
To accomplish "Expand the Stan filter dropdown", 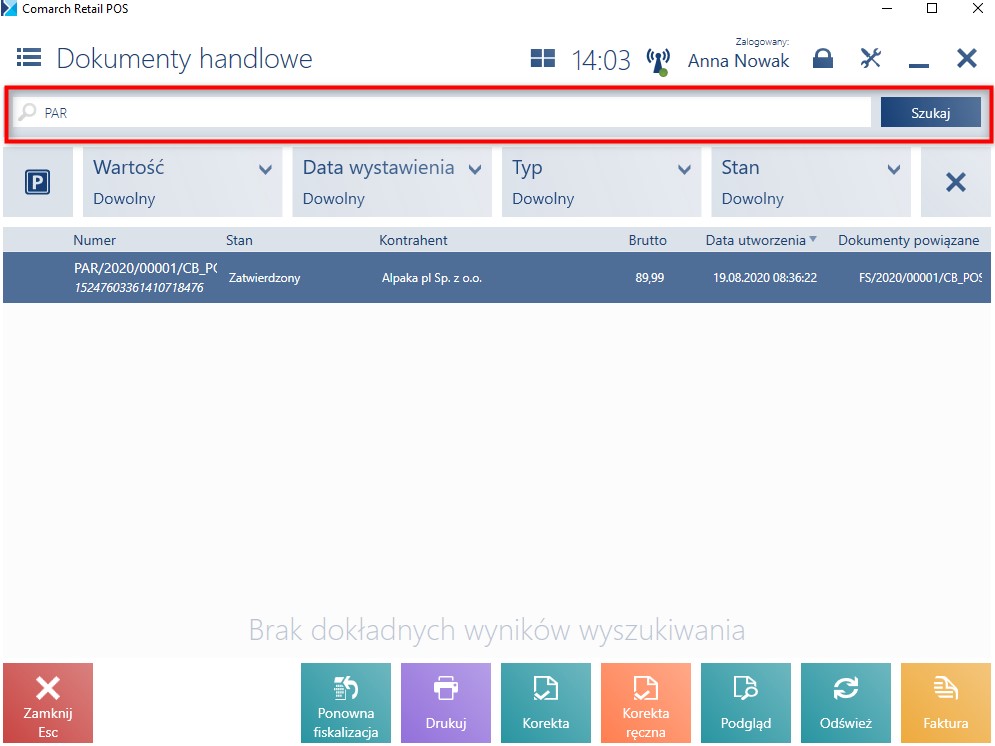I will (810, 182).
